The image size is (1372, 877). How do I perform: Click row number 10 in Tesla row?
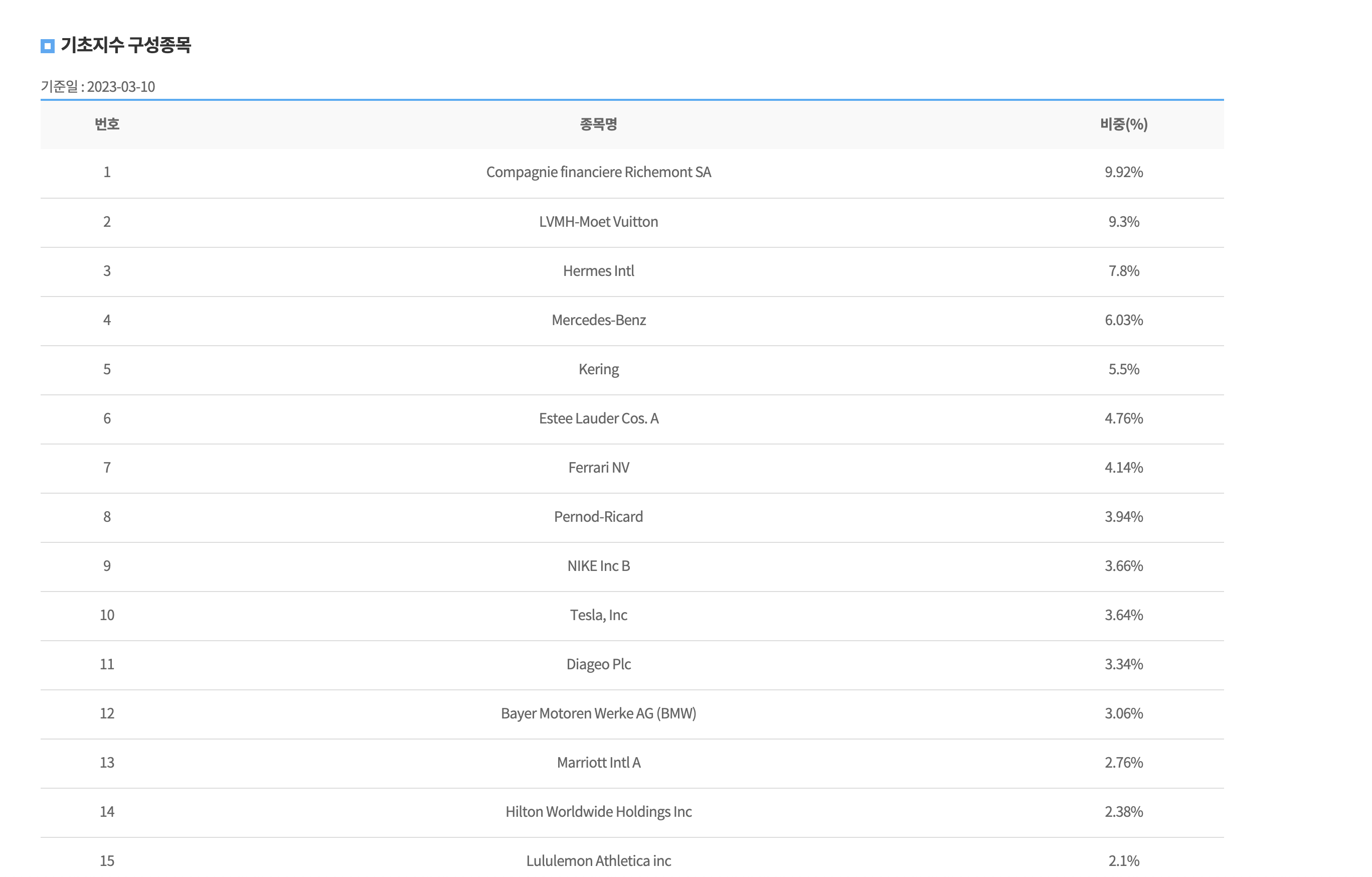[107, 615]
